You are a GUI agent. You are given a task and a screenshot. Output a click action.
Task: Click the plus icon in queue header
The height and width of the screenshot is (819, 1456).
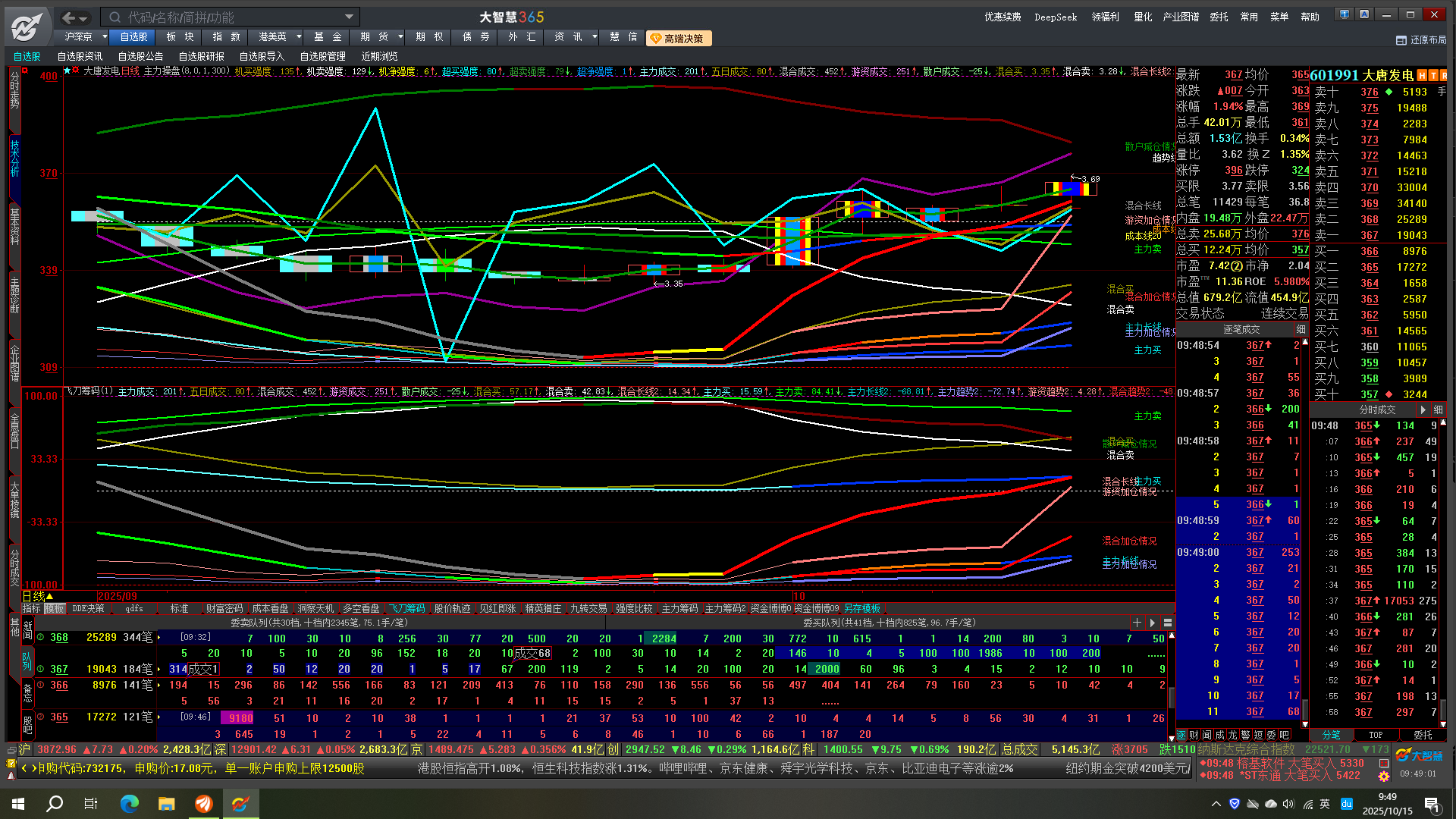click(x=1137, y=623)
